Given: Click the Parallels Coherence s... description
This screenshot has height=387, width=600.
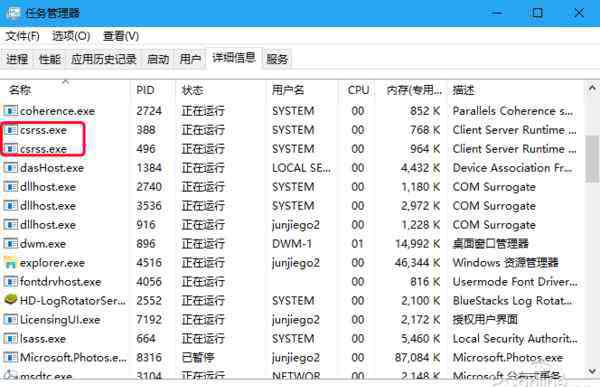Looking at the screenshot, I should [x=513, y=111].
